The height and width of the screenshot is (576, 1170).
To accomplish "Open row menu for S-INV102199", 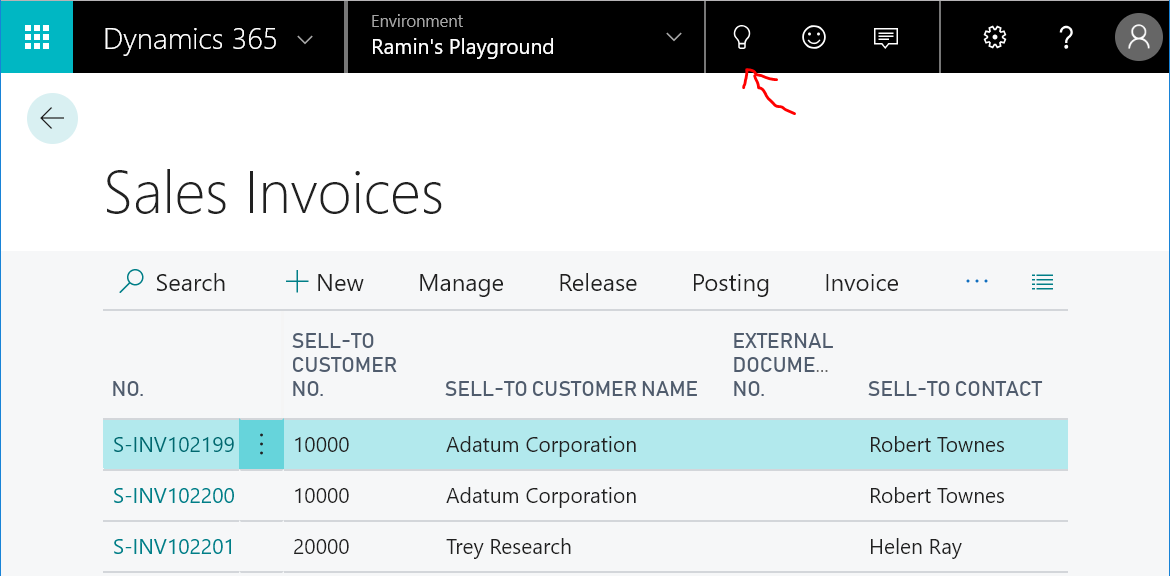I will pos(261,445).
